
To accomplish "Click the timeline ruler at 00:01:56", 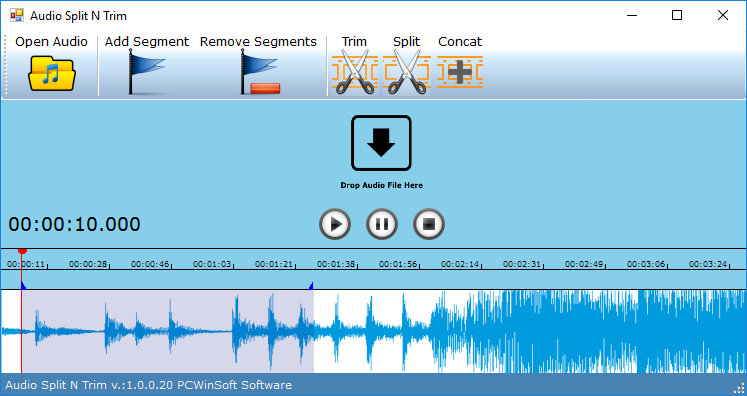I will [x=398, y=264].
